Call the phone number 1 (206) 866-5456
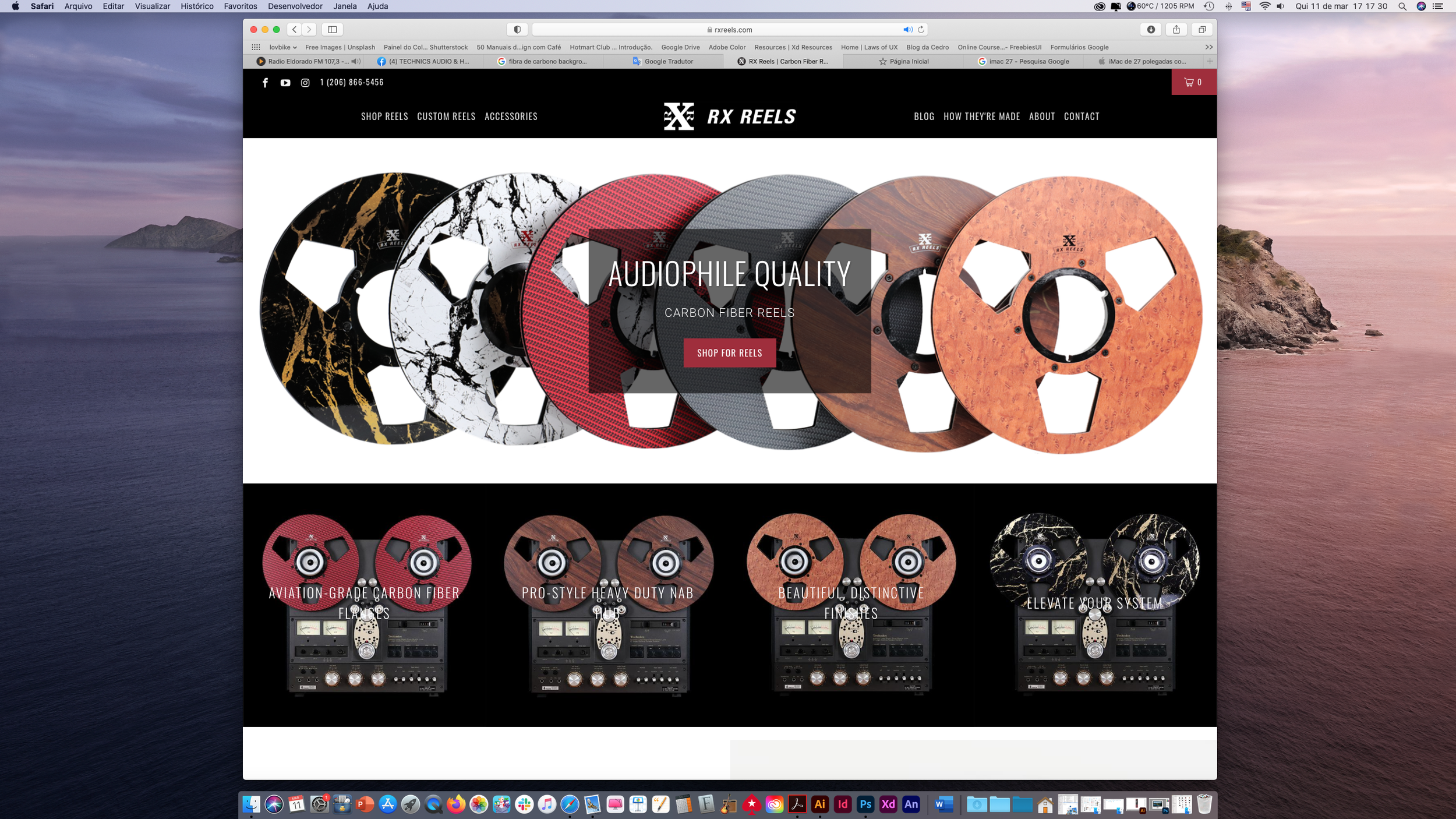Viewport: 1456px width, 819px height. (352, 83)
